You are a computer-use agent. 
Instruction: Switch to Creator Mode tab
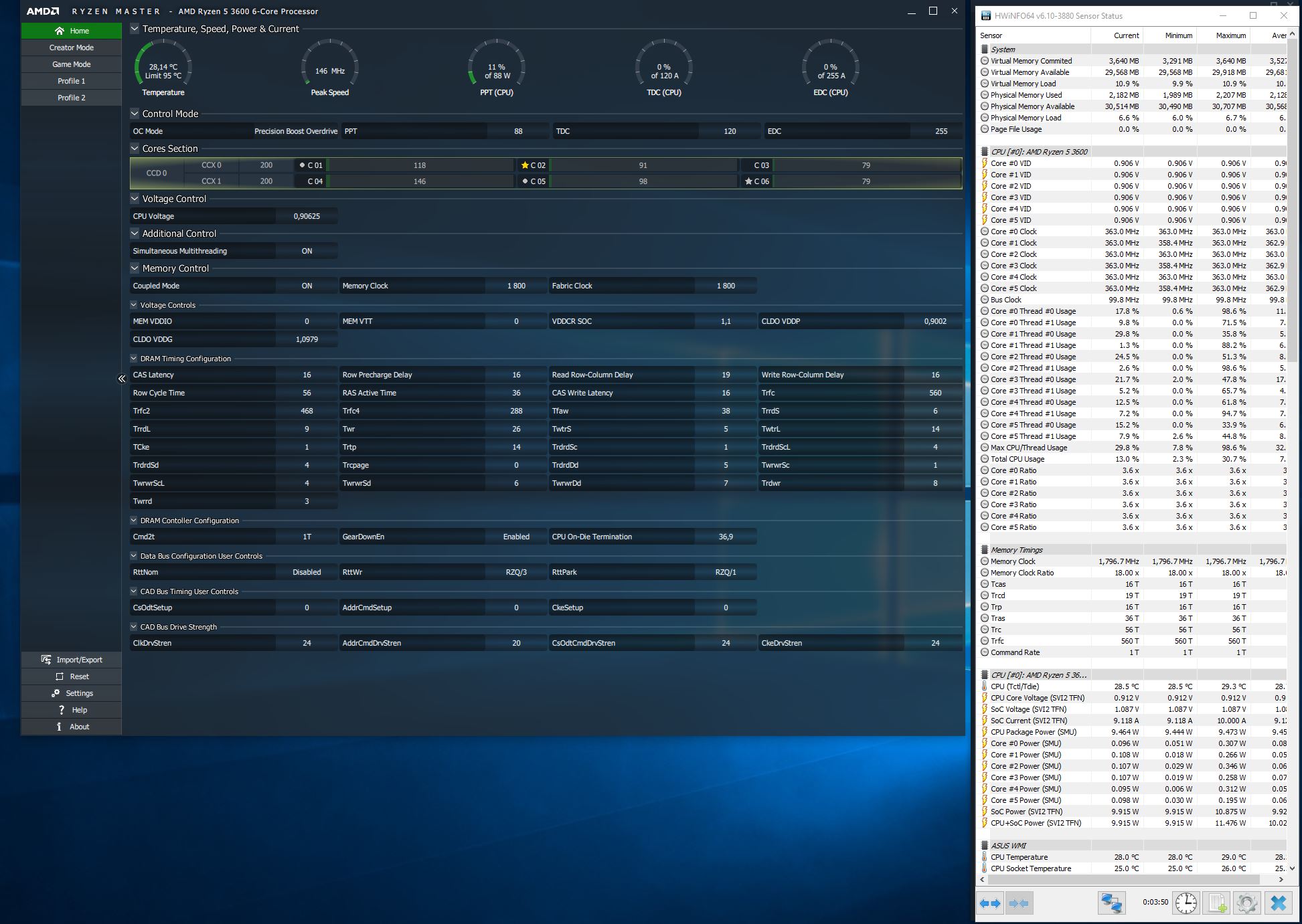pos(72,48)
